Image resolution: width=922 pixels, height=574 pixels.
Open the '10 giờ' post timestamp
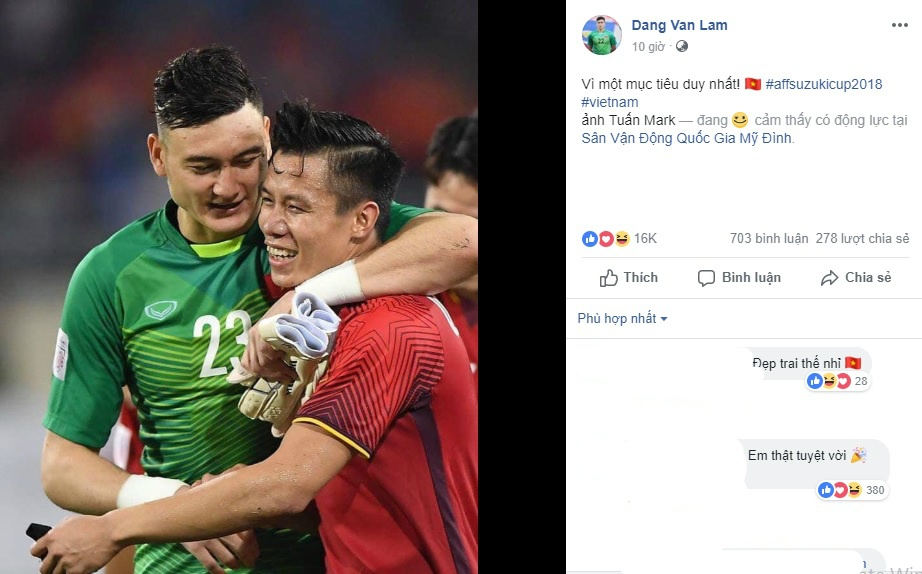click(648, 46)
